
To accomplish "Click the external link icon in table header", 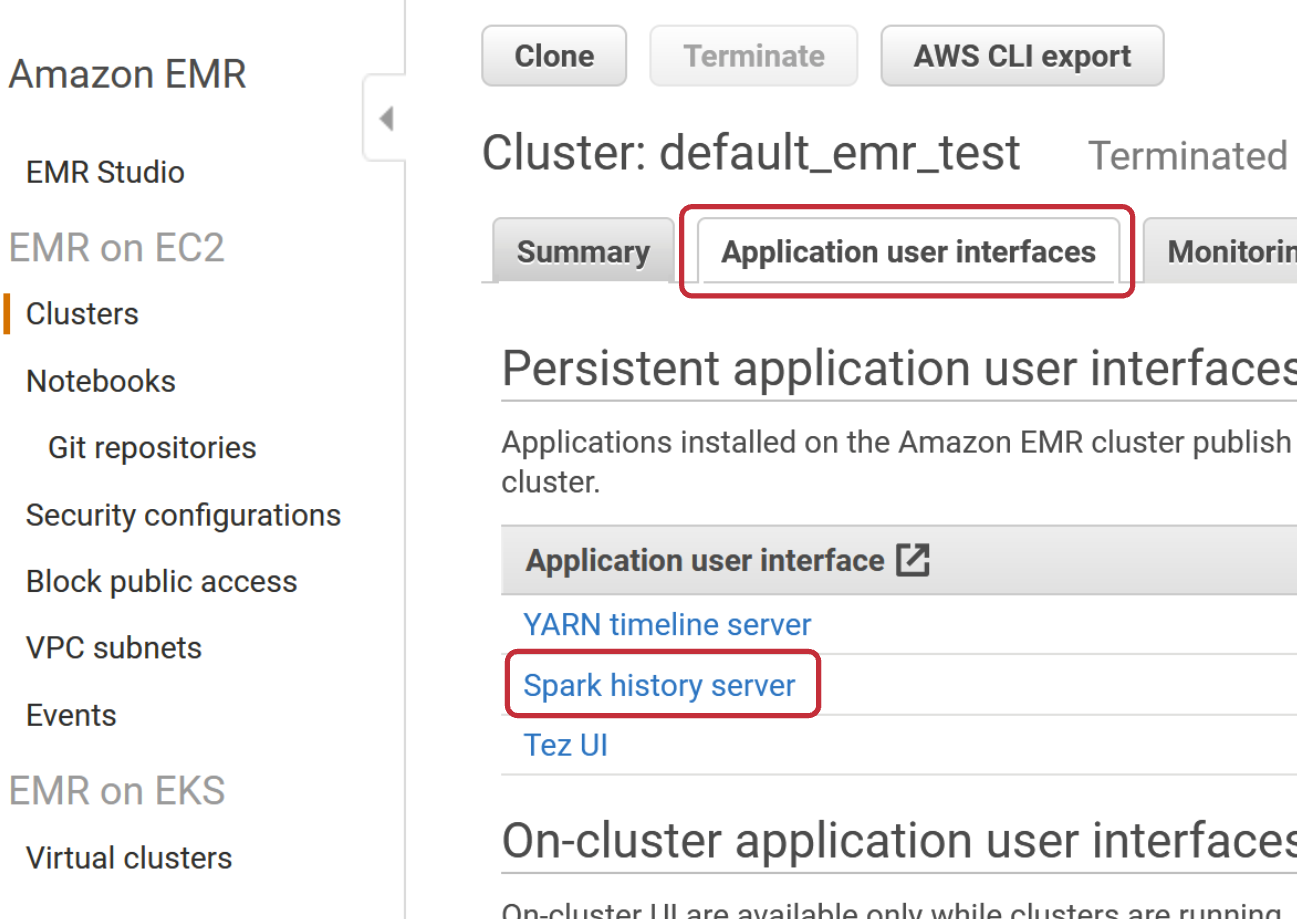I will 912,560.
